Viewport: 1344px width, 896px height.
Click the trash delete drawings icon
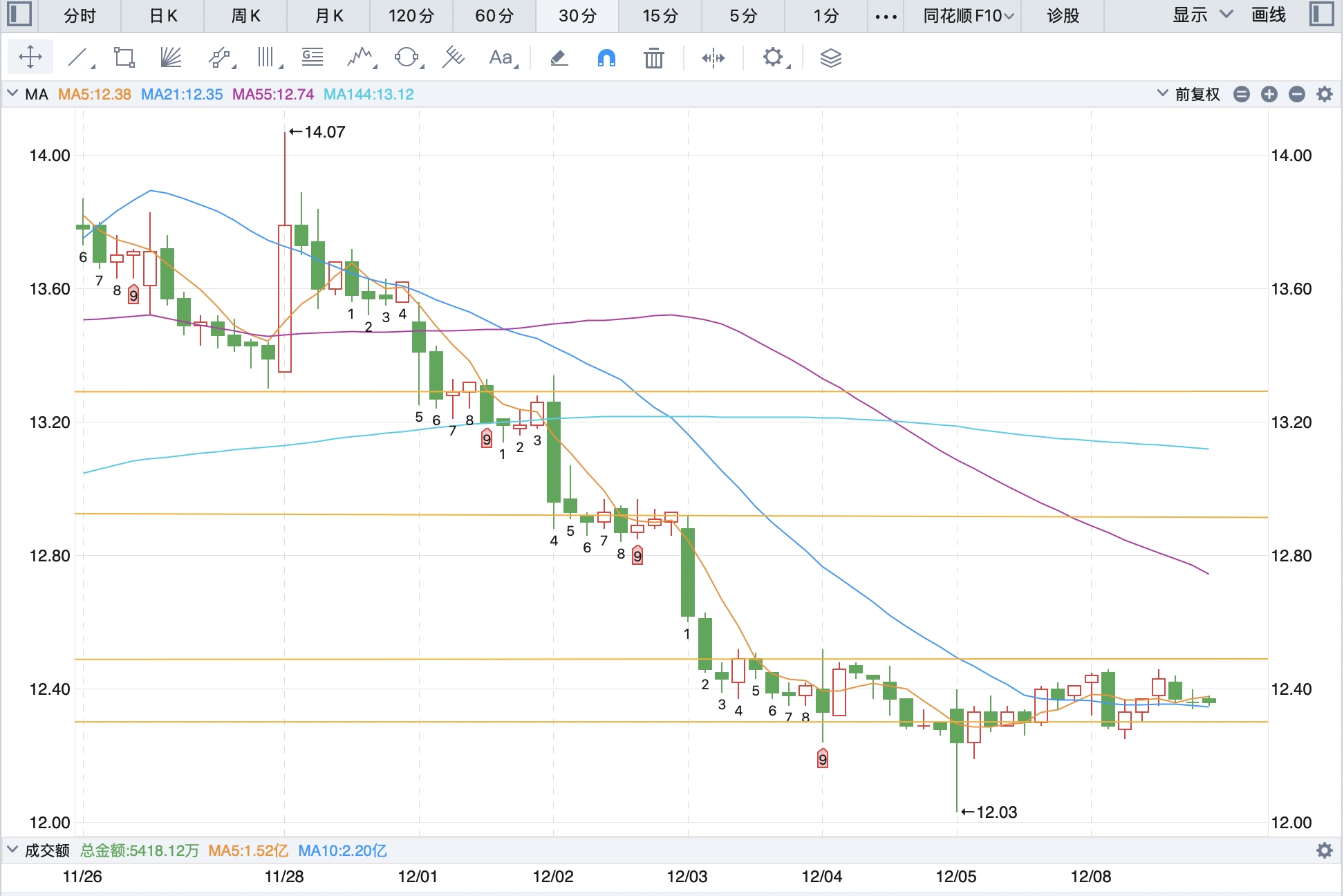tap(653, 58)
